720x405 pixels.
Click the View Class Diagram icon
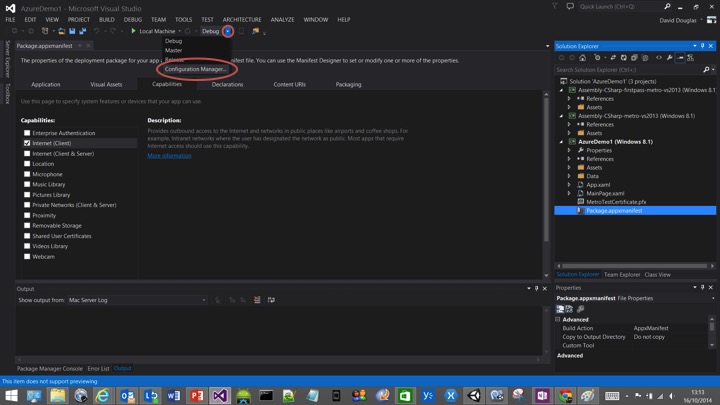[x=691, y=57]
